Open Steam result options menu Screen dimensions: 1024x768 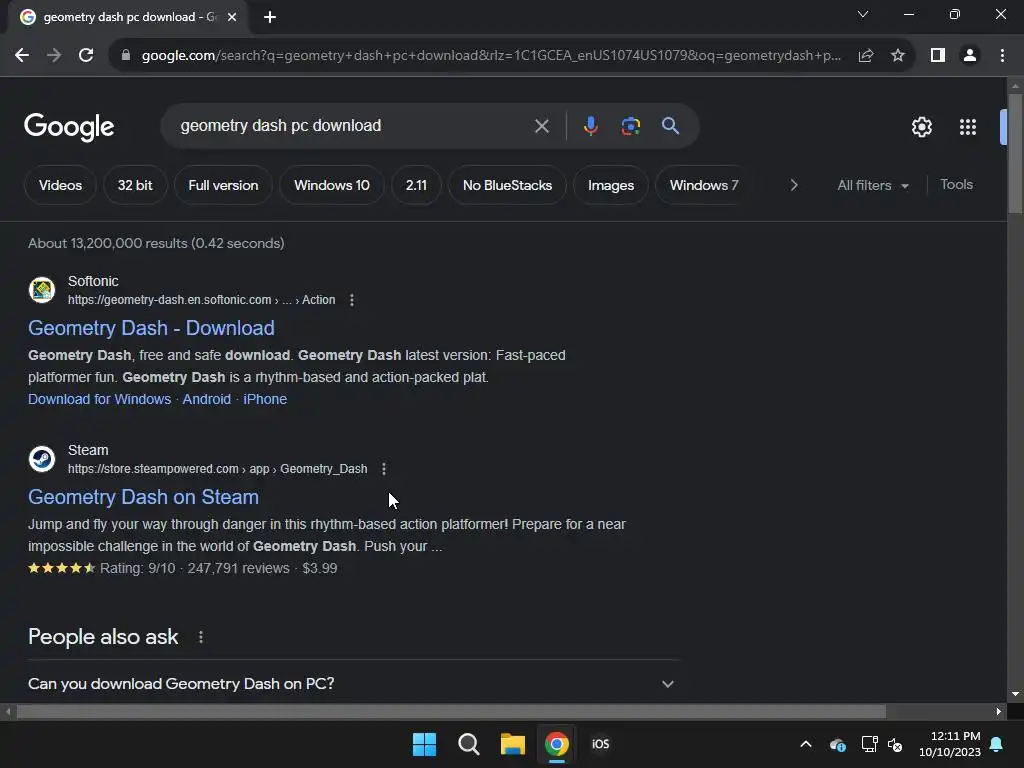[384, 470]
